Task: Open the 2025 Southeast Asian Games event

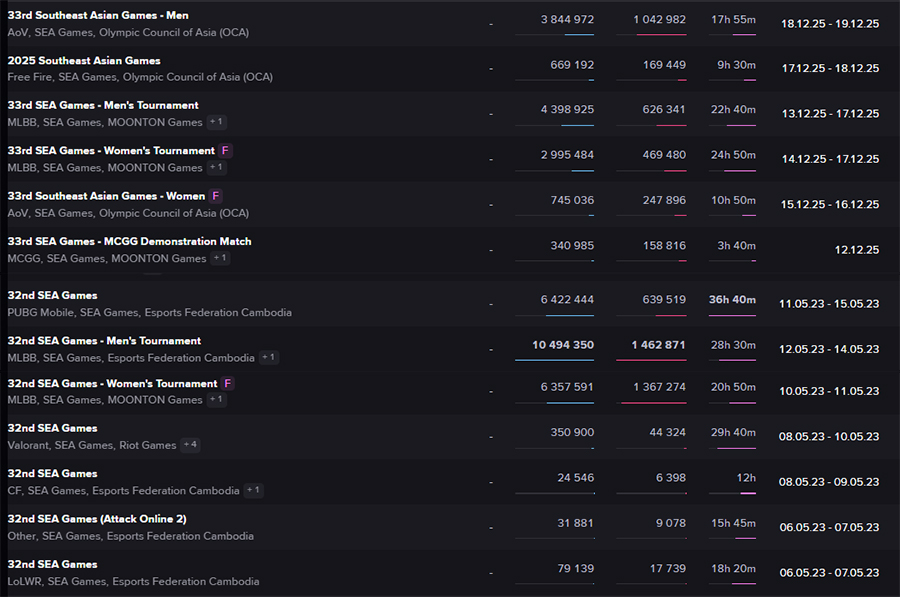Action: (x=84, y=61)
